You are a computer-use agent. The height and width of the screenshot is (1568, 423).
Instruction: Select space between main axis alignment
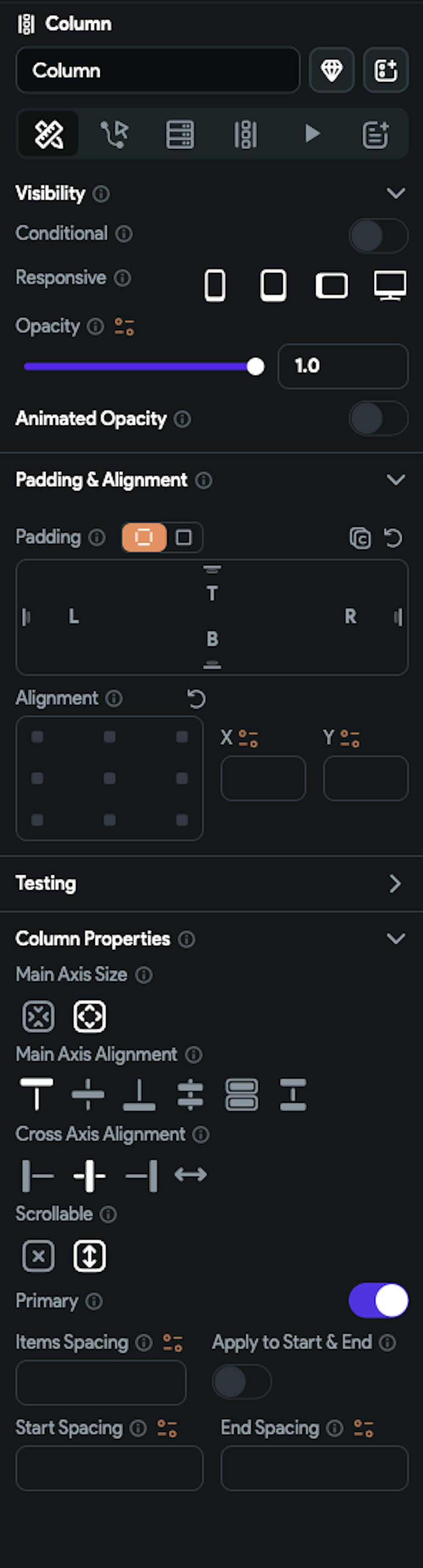190,1094
